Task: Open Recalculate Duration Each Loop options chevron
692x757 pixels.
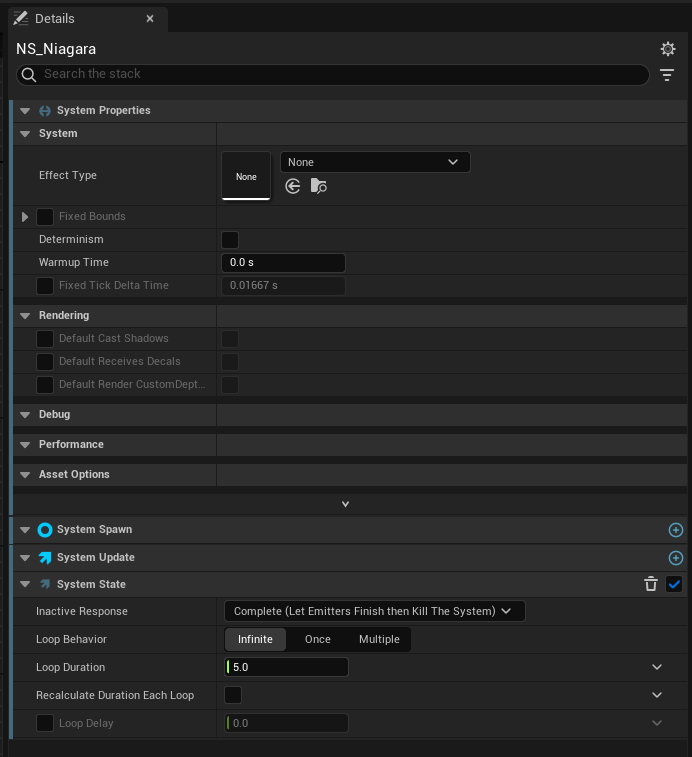Action: click(x=657, y=695)
